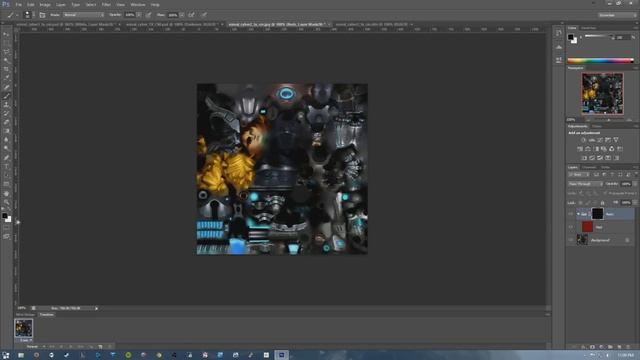640x360 pixels.
Task: Open the Essentials workspace dropdown
Action: (x=617, y=15)
